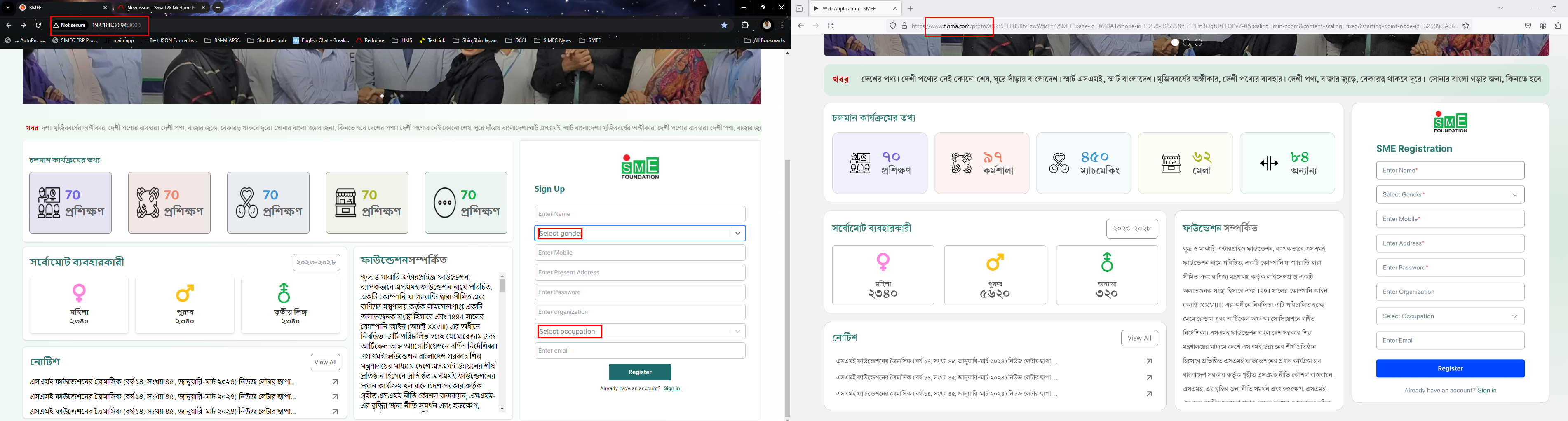
Task: Click the green Register button
Action: (x=640, y=372)
